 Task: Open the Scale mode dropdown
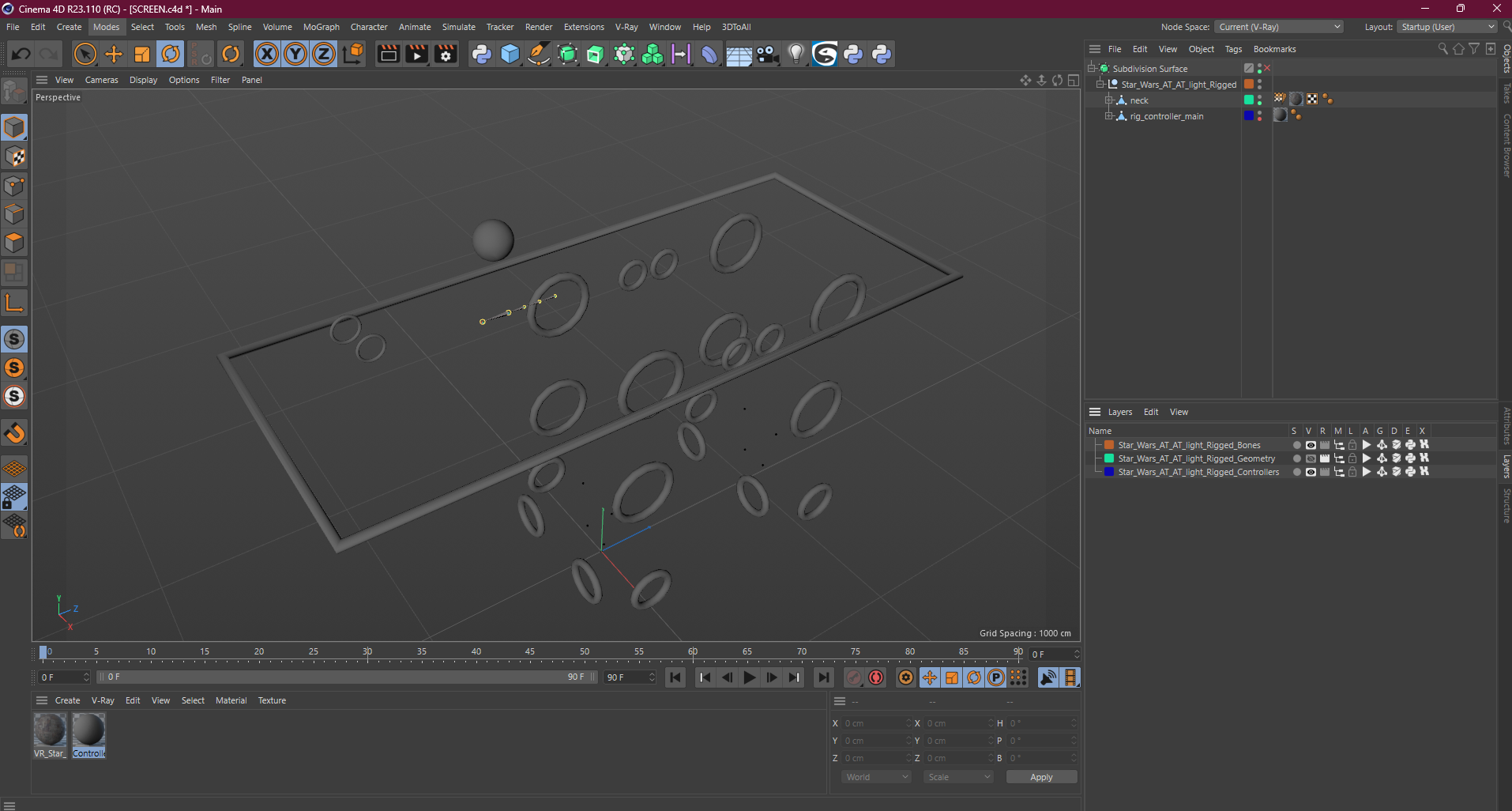click(959, 777)
